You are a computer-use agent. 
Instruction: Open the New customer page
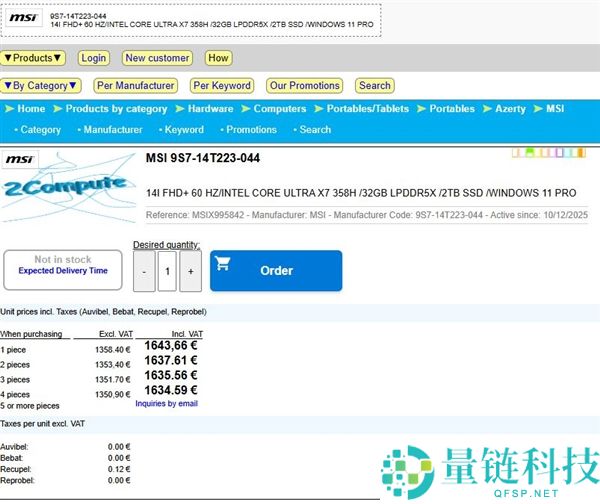(157, 58)
